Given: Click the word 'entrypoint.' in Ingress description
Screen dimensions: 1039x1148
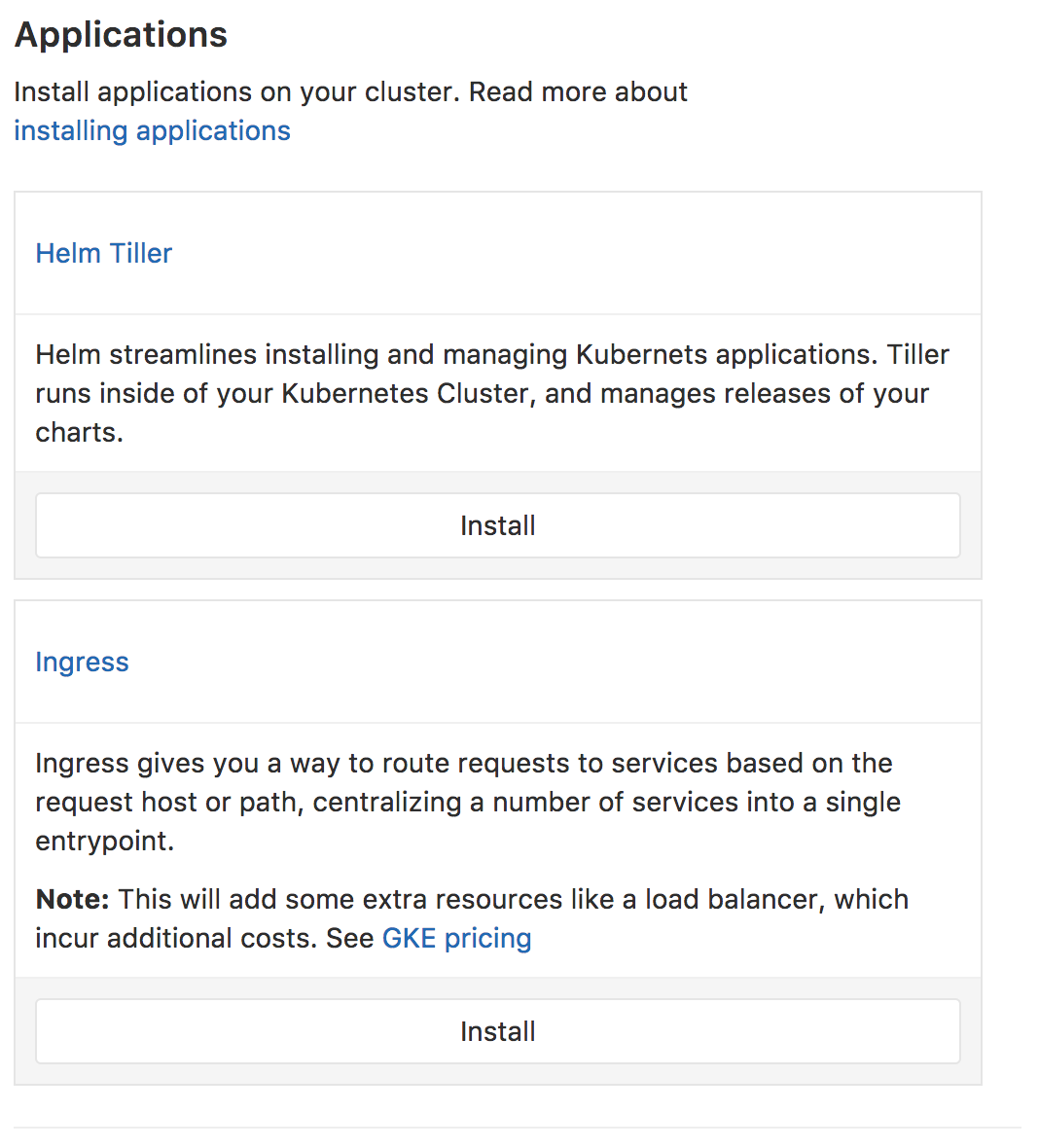Looking at the screenshot, I should click(x=104, y=842).
